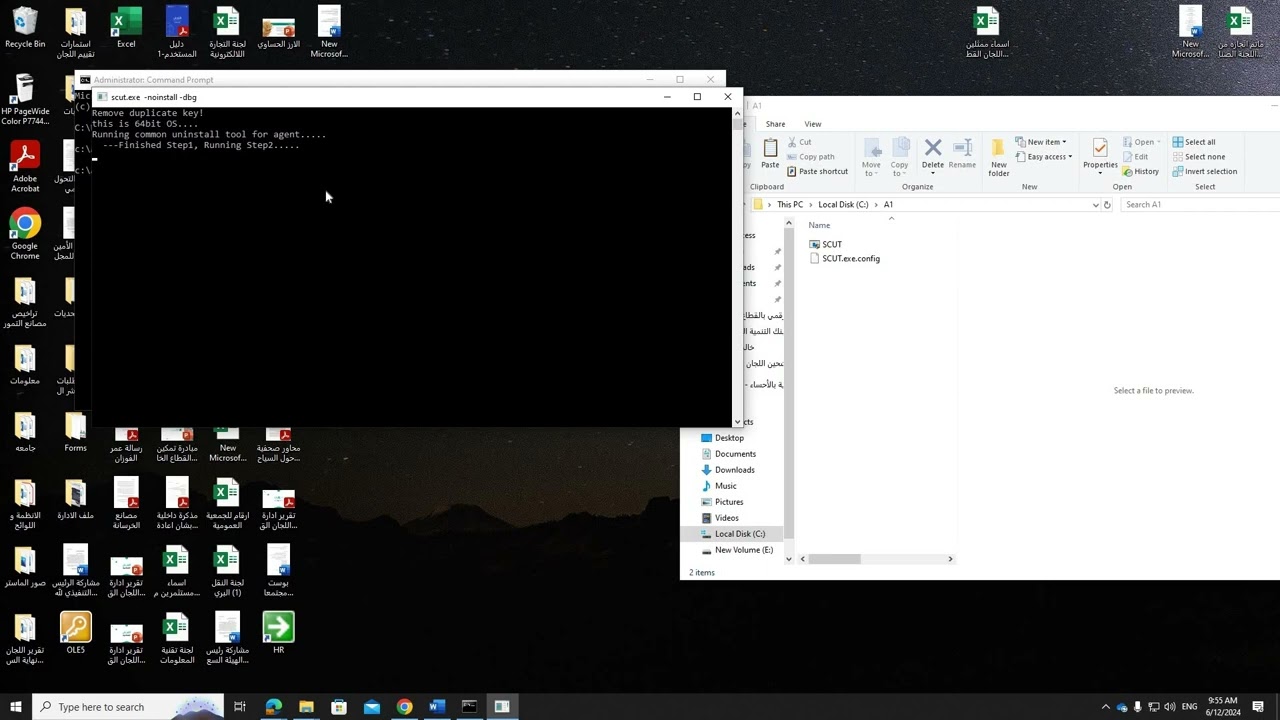Screen dimensions: 1280x720
Task: Click the horizontal scrollbar in file list
Action: pyautogui.click(x=834, y=559)
